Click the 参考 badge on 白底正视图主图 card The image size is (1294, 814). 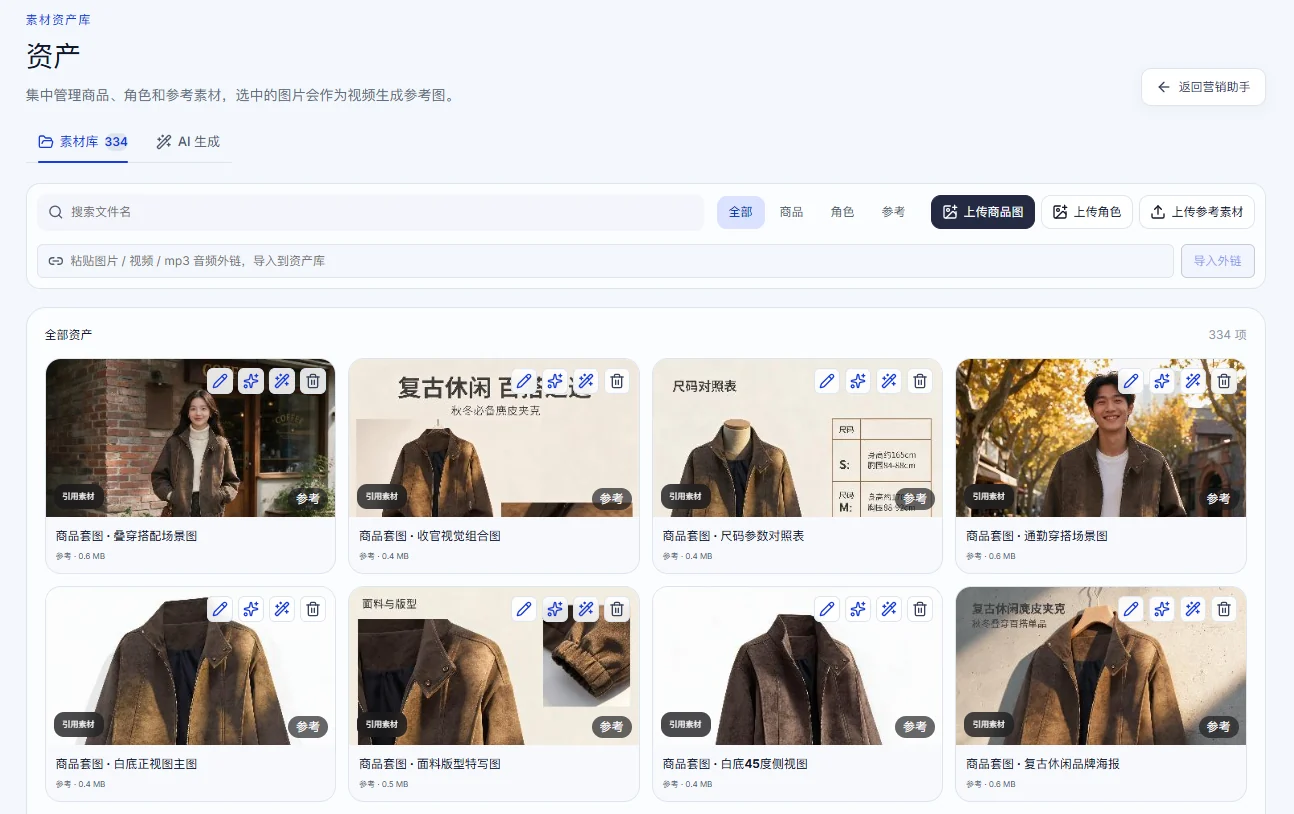point(308,727)
